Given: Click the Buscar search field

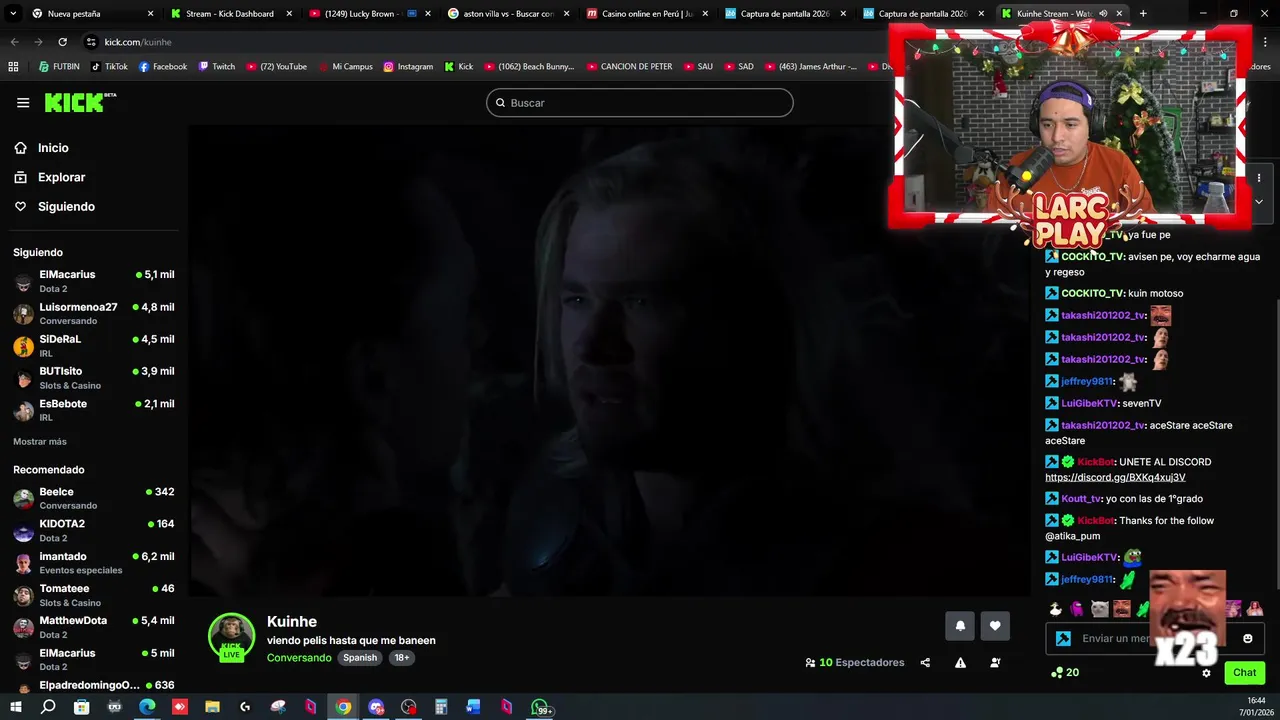Looking at the screenshot, I should pyautogui.click(x=640, y=103).
